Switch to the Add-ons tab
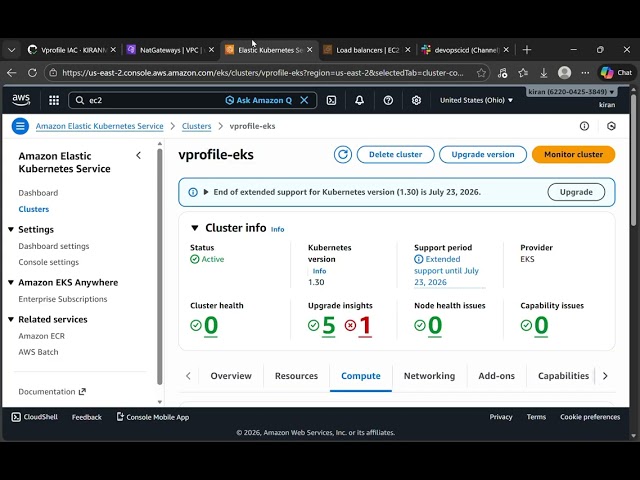This screenshot has height=480, width=640. click(496, 376)
